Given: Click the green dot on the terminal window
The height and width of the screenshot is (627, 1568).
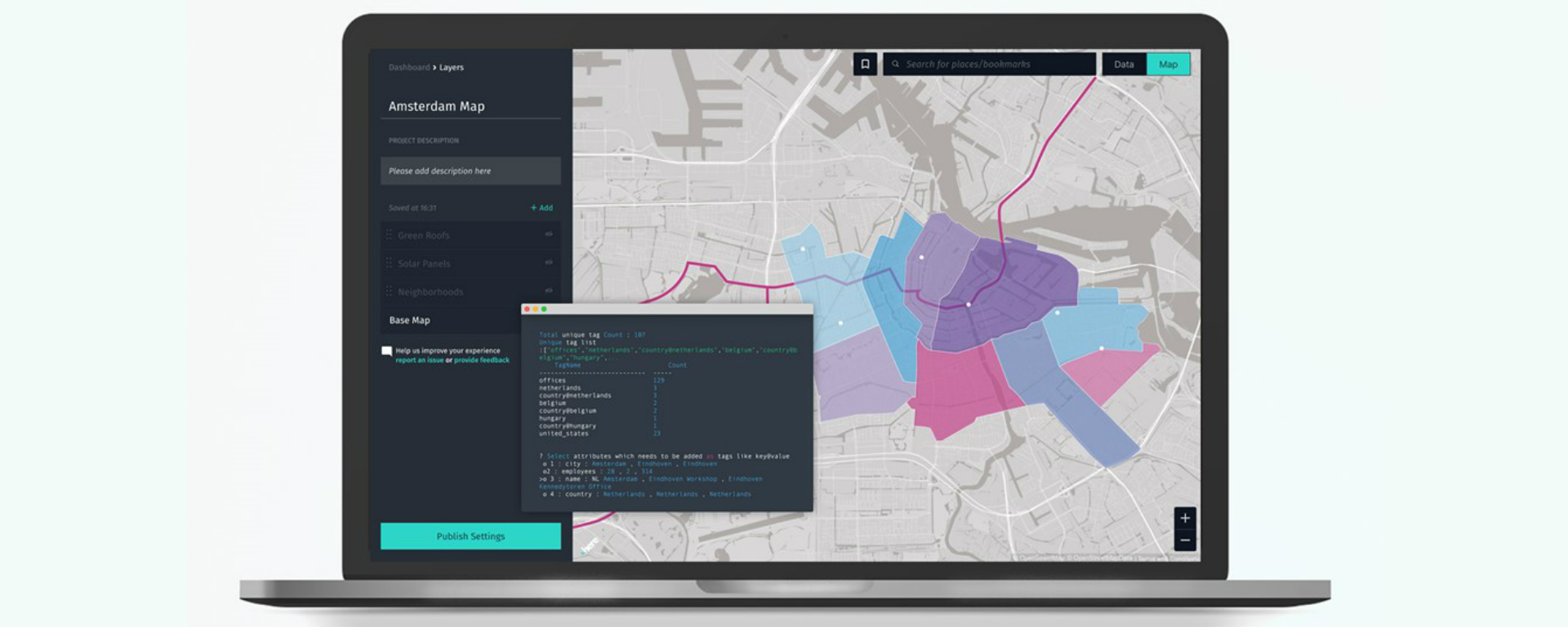Looking at the screenshot, I should point(544,309).
